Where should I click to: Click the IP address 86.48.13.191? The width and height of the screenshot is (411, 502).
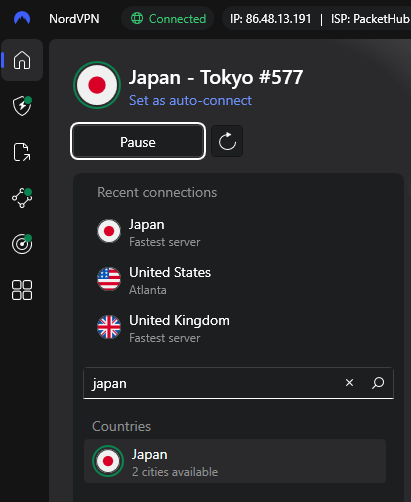click(x=270, y=19)
